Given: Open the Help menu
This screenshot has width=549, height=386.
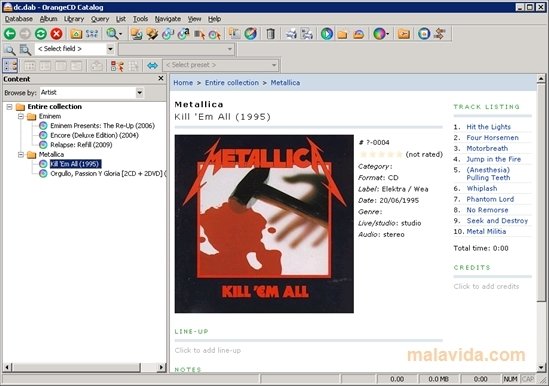Looking at the screenshot, I should point(214,19).
